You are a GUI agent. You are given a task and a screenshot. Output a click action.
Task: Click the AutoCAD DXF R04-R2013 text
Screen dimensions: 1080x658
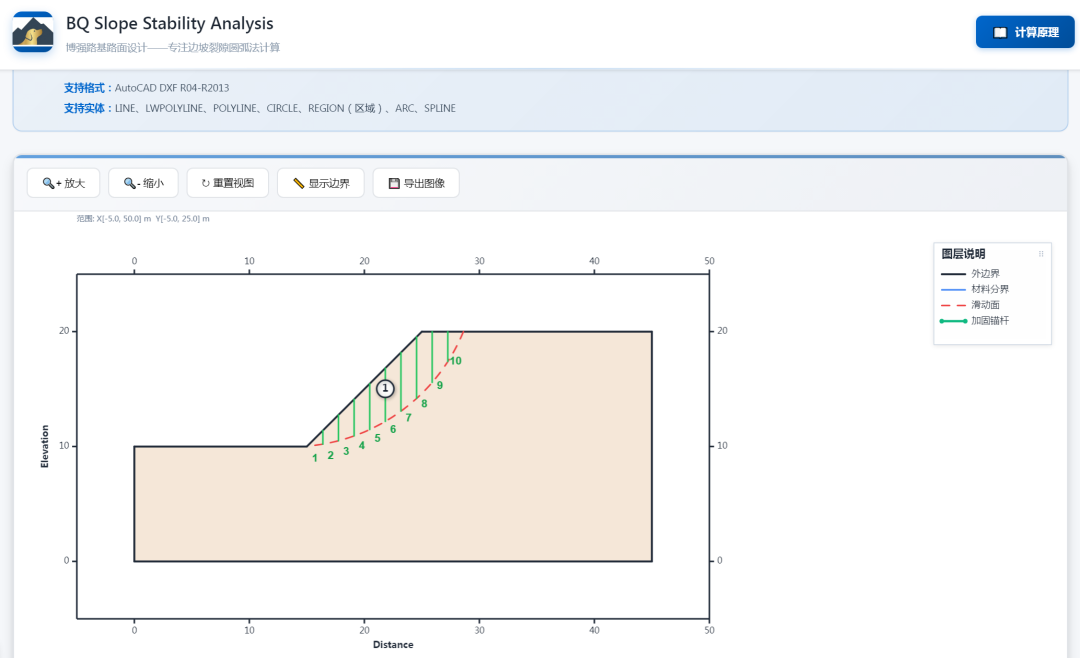(x=172, y=88)
